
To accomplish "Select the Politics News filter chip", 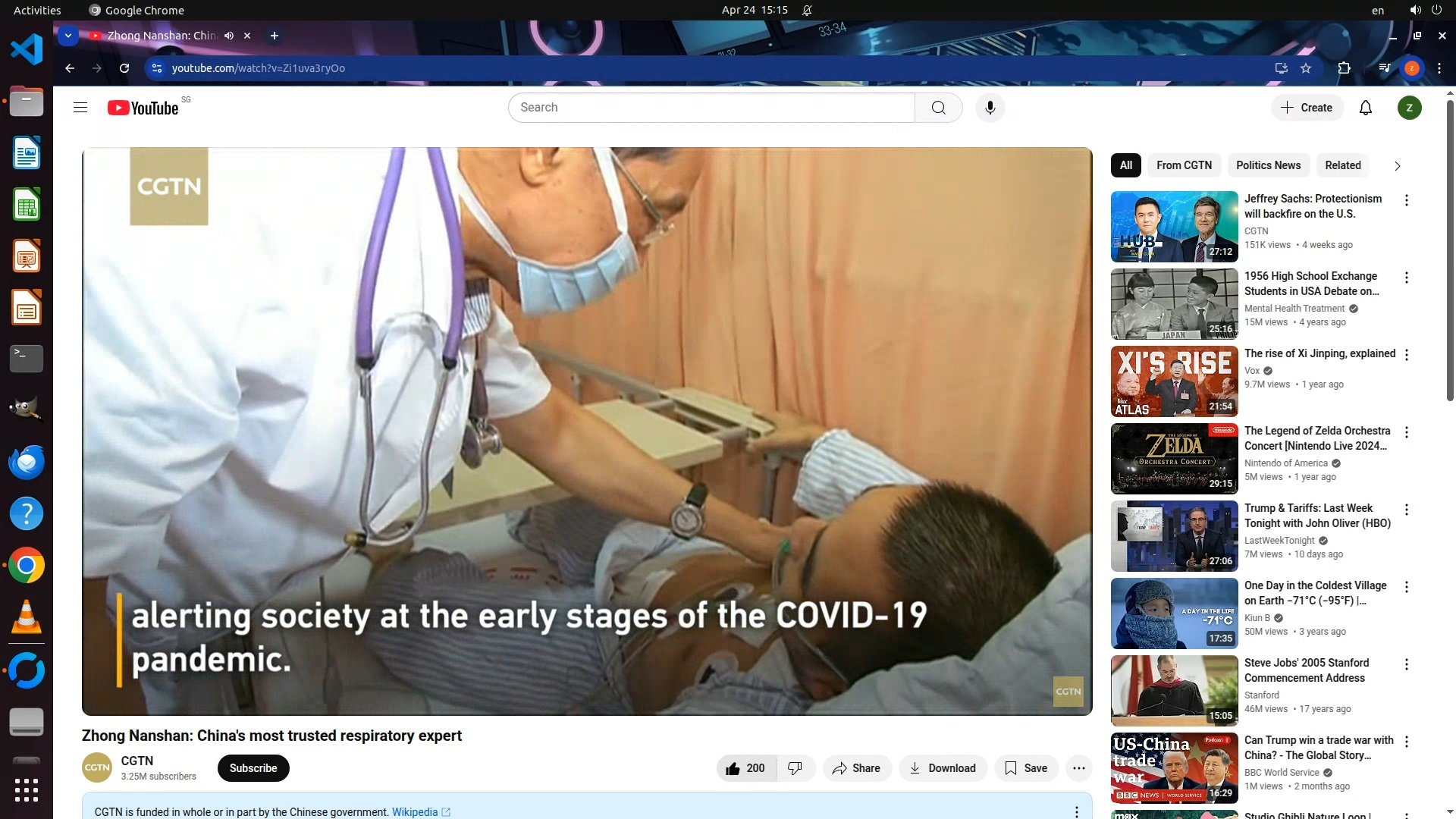I will (x=1268, y=165).
